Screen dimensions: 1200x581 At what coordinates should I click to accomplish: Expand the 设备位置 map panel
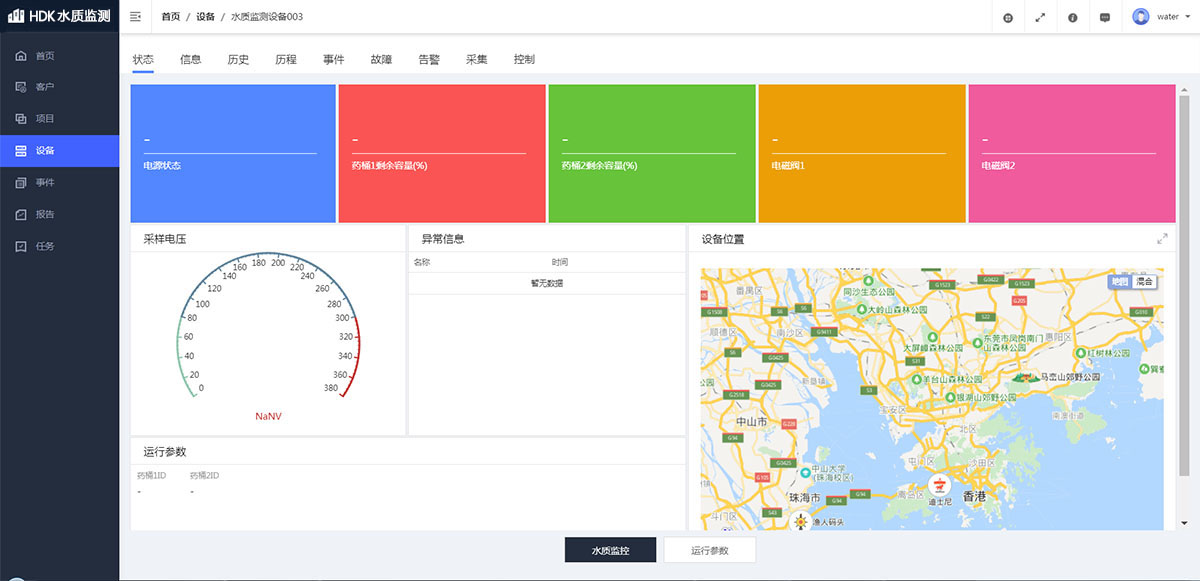1162,239
